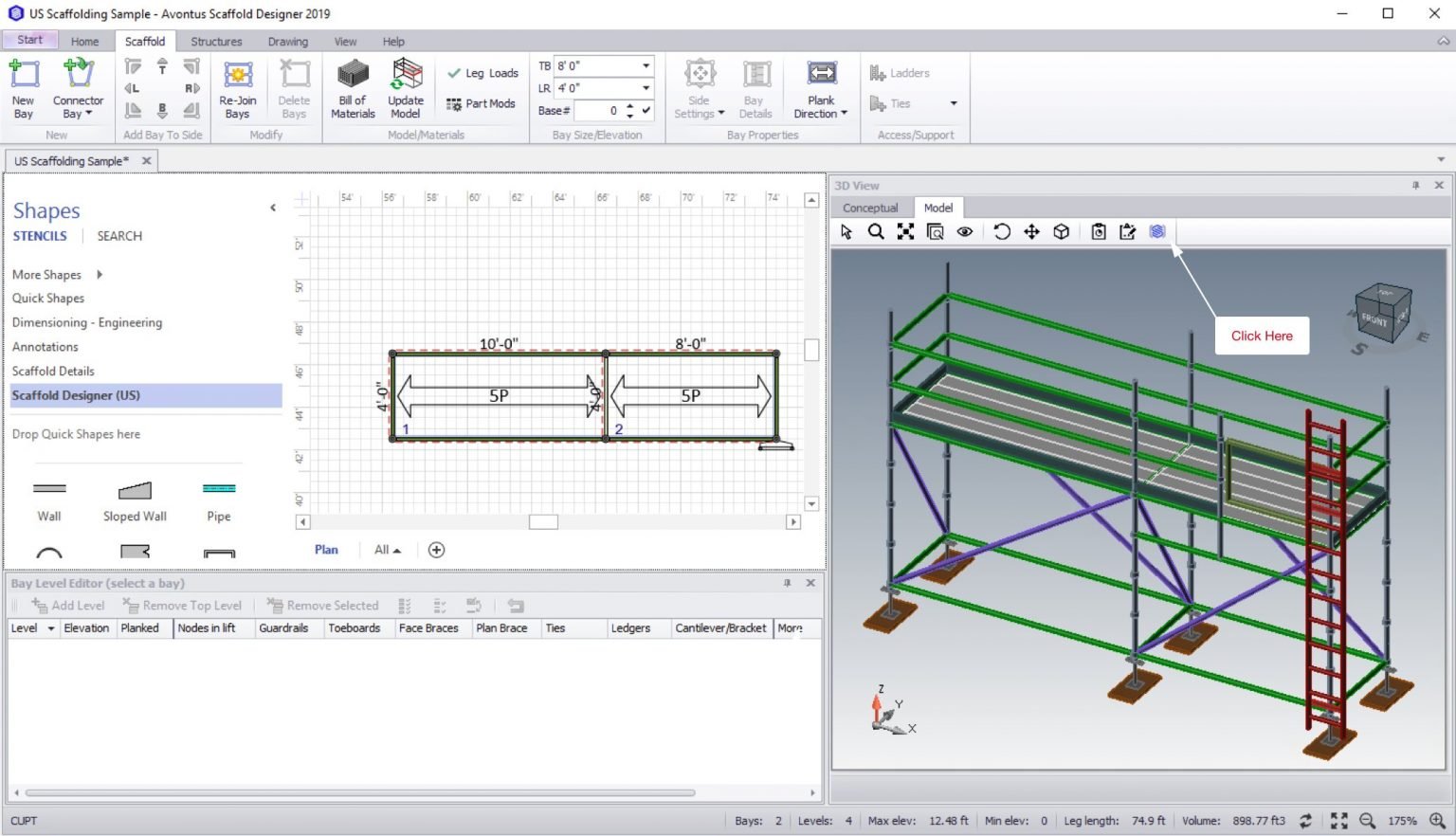Click the checkmark next to Base# field
The width and height of the screenshot is (1456, 836).
point(646,110)
